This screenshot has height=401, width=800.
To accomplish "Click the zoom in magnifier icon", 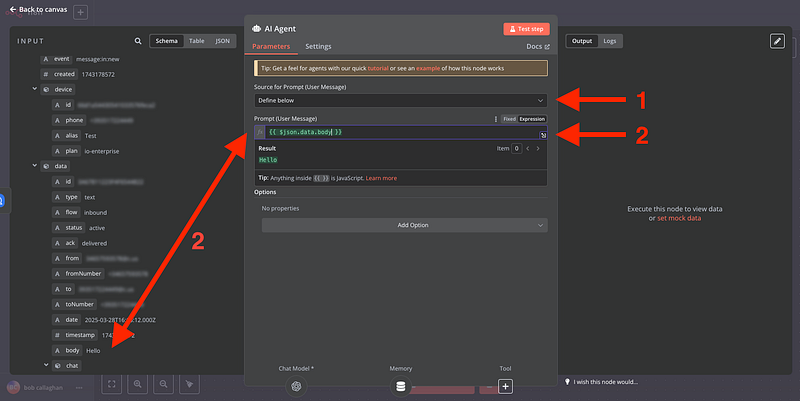I will point(137,384).
